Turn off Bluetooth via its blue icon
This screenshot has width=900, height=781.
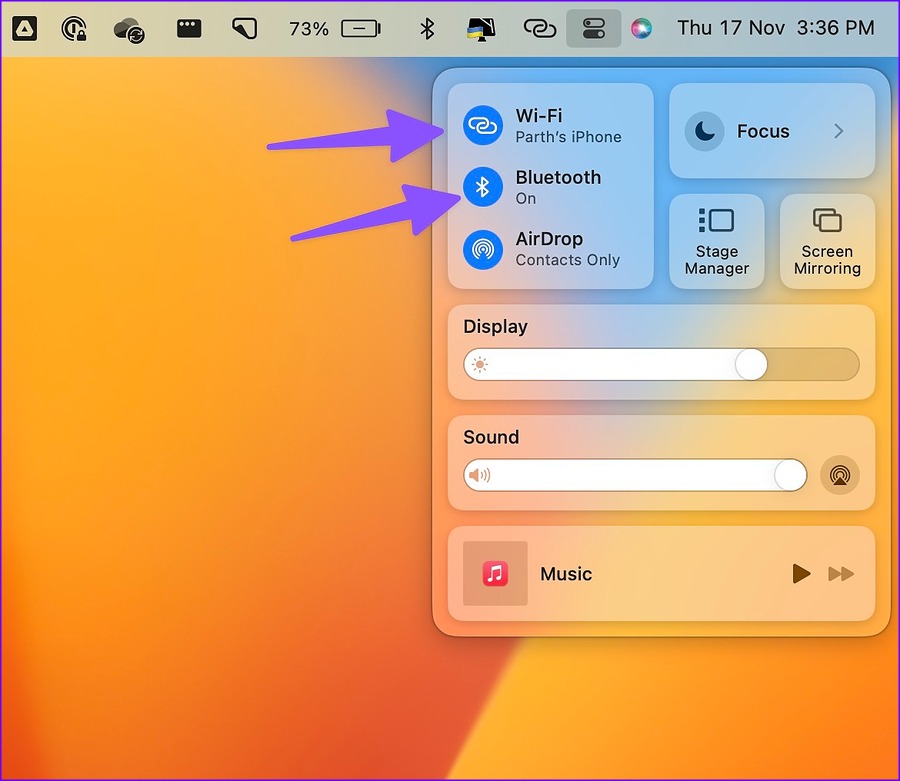tap(483, 187)
